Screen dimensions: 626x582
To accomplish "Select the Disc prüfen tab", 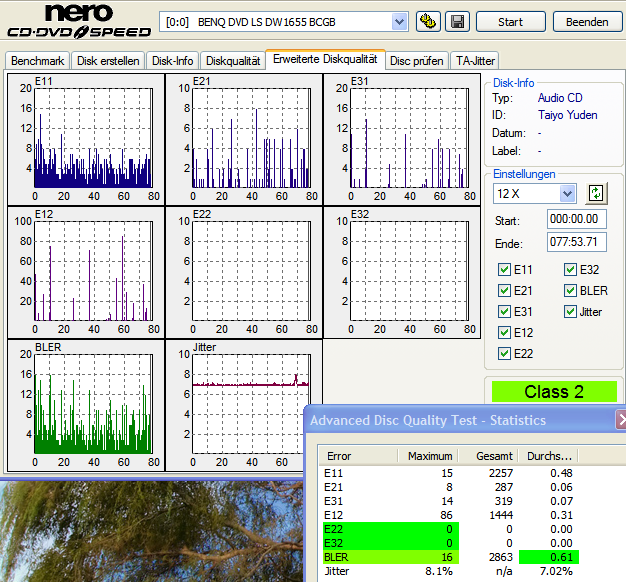I will (417, 61).
